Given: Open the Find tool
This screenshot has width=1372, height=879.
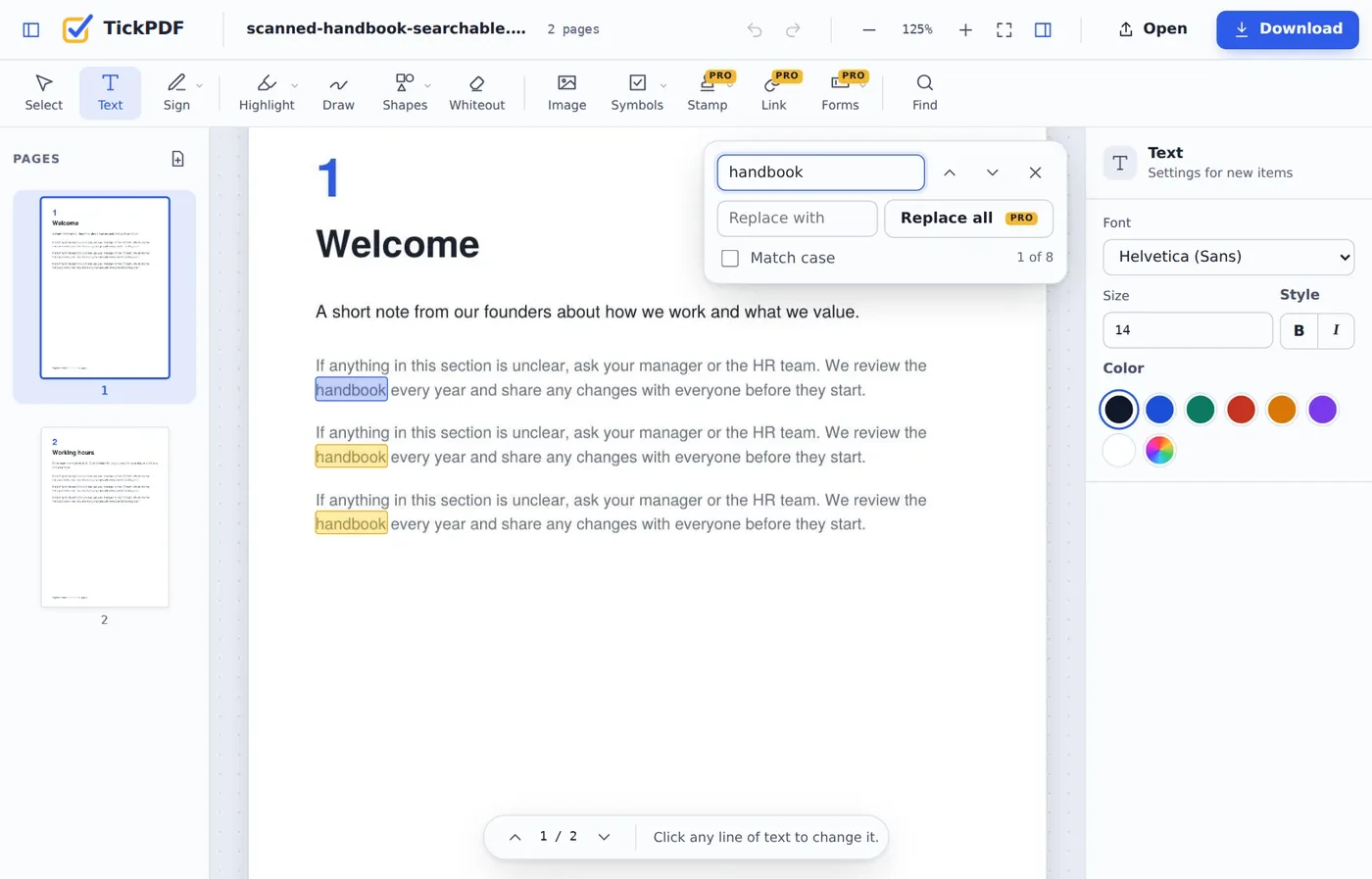Looking at the screenshot, I should [x=924, y=93].
